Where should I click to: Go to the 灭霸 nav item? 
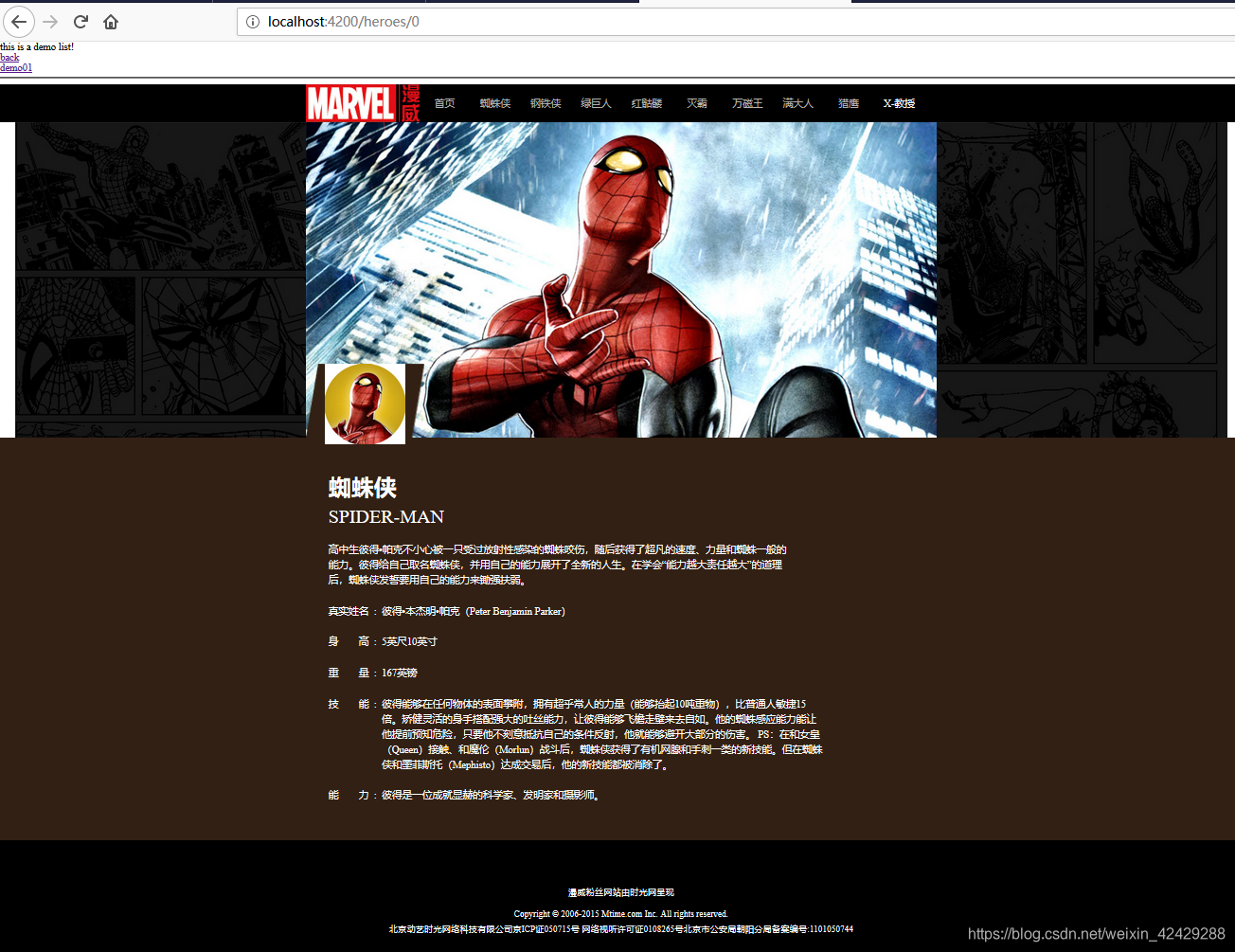(697, 103)
